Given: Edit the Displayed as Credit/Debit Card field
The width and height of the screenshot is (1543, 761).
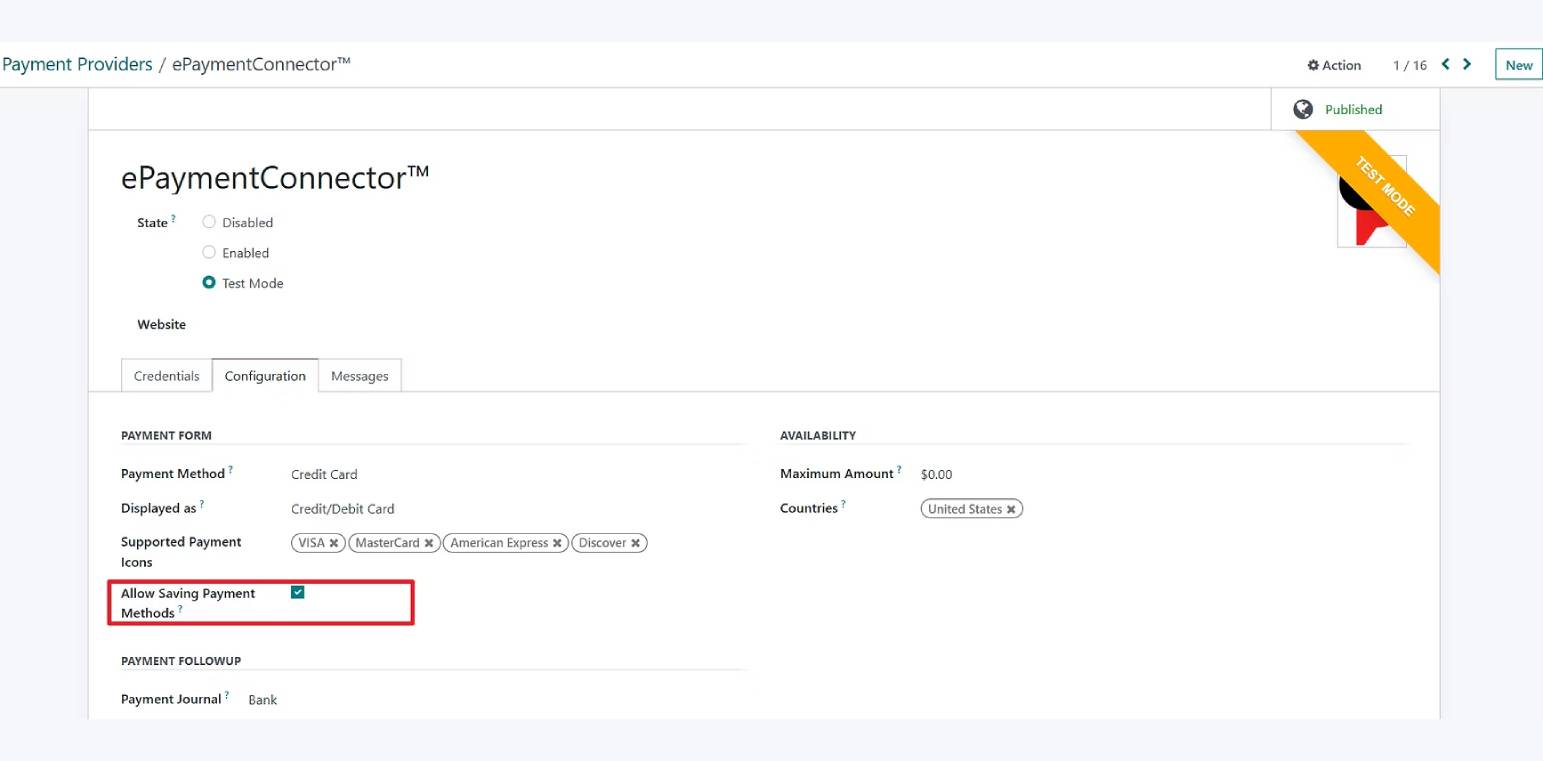Looking at the screenshot, I should click(x=343, y=509).
